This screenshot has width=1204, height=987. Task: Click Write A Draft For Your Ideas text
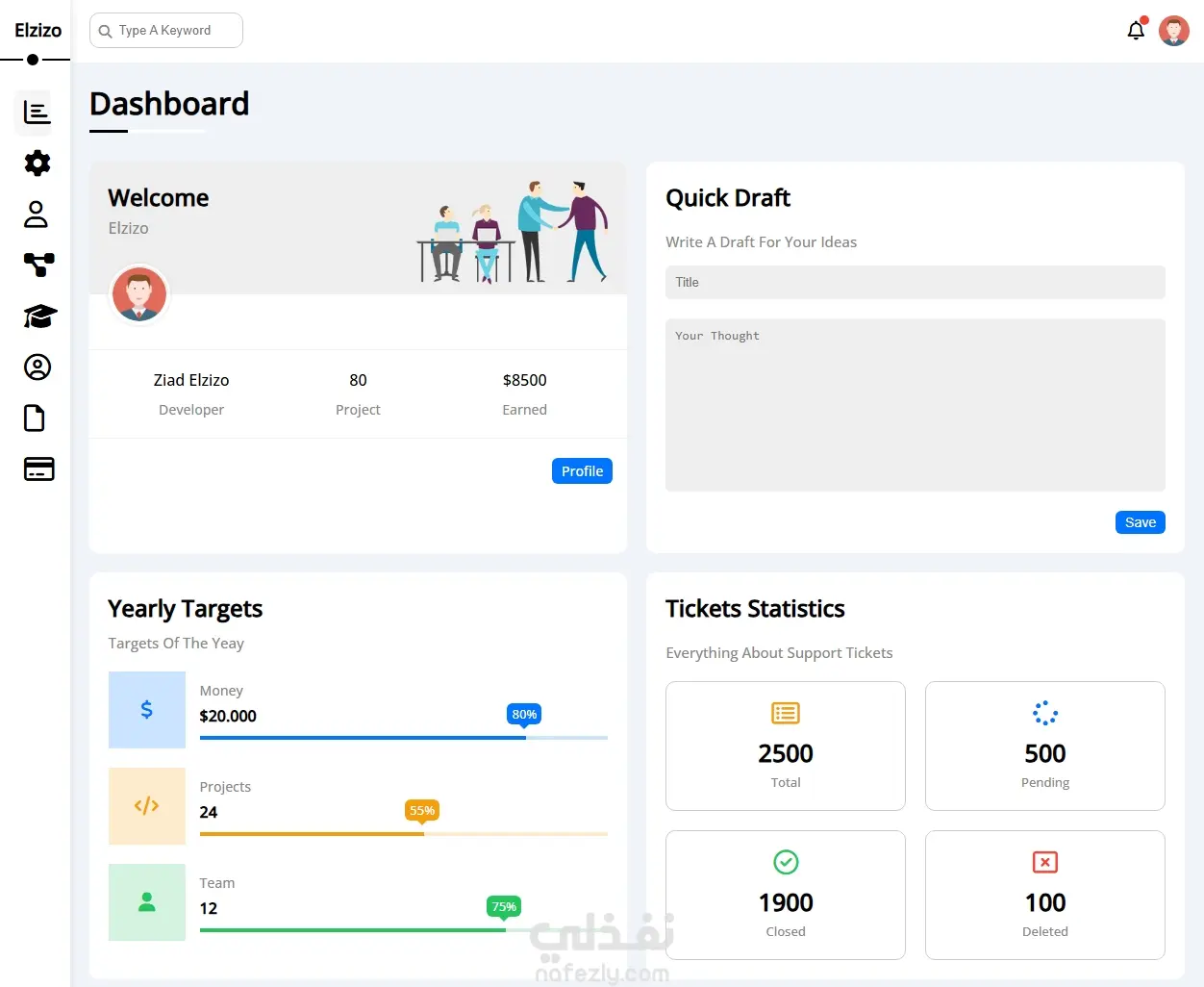pos(761,242)
